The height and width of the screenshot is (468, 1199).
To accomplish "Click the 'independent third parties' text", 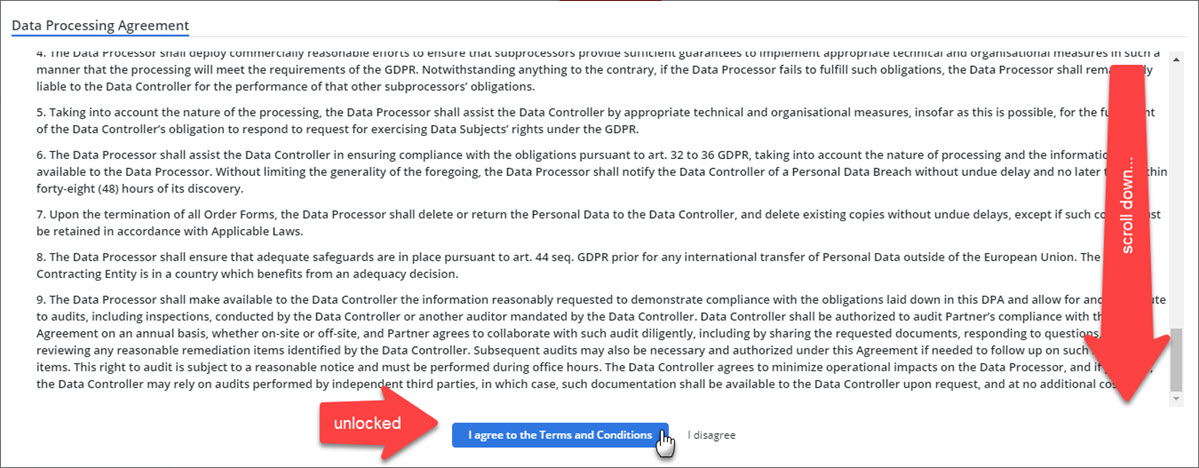I will (346, 384).
